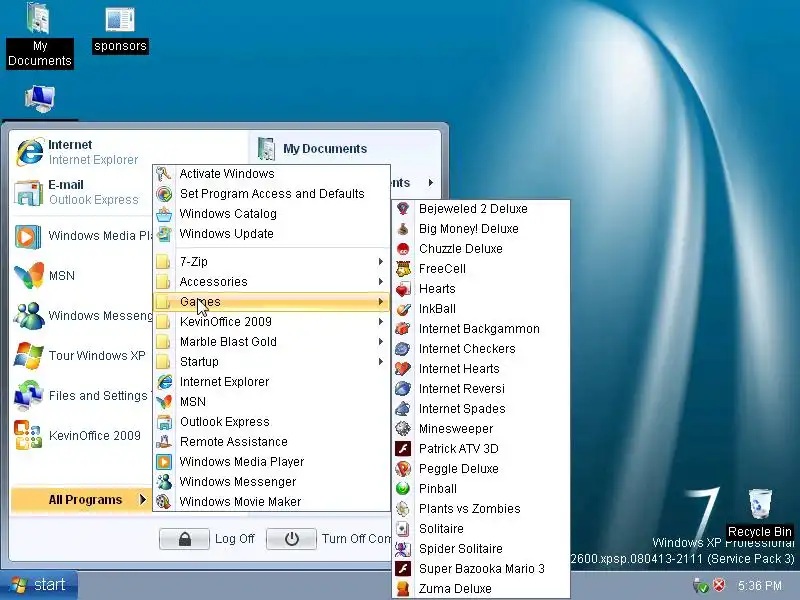Click the Log Off button
Screen dimensions: 800x600
[x=207, y=539]
